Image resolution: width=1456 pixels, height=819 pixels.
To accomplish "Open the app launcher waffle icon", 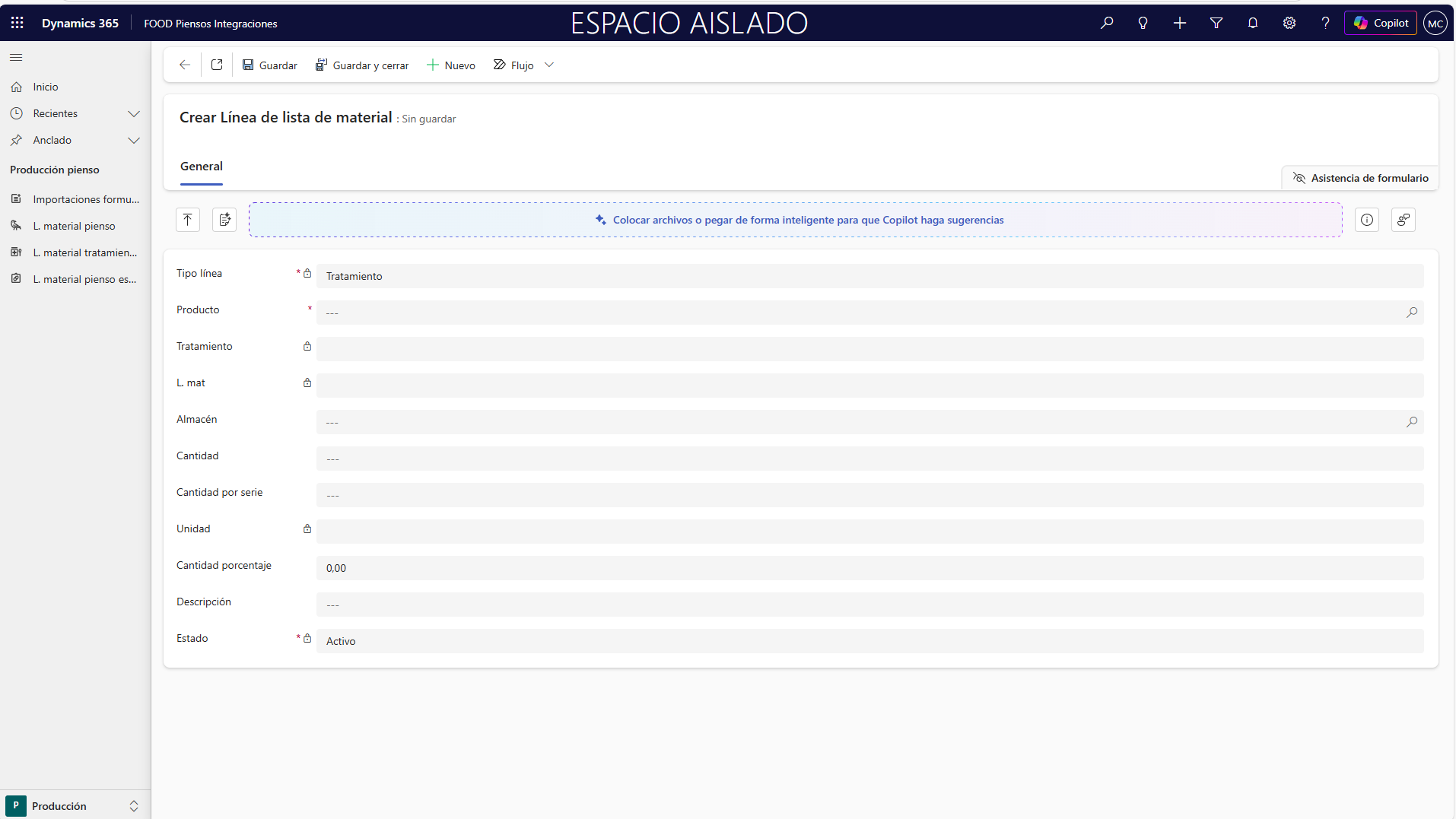I will pyautogui.click(x=17, y=23).
